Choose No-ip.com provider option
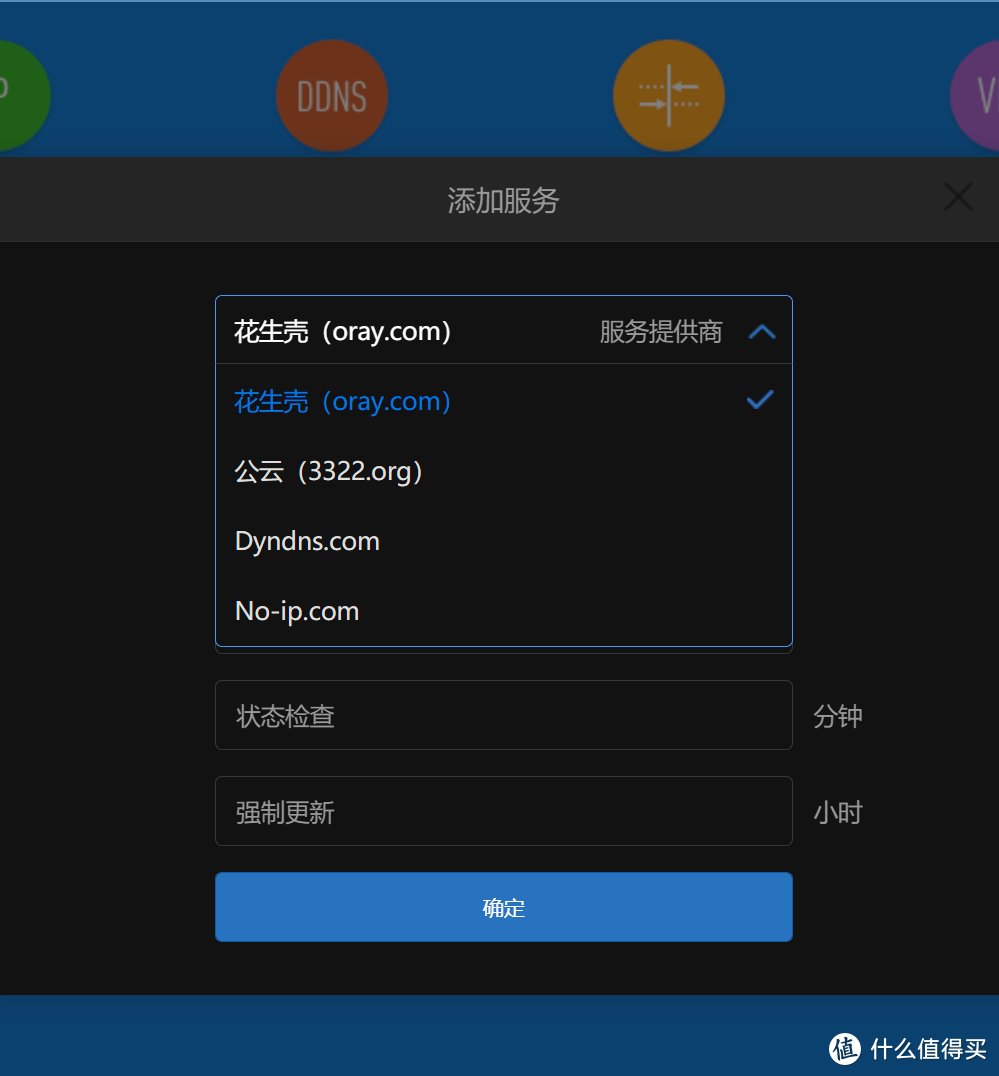Image resolution: width=999 pixels, height=1076 pixels. pyautogui.click(x=504, y=611)
